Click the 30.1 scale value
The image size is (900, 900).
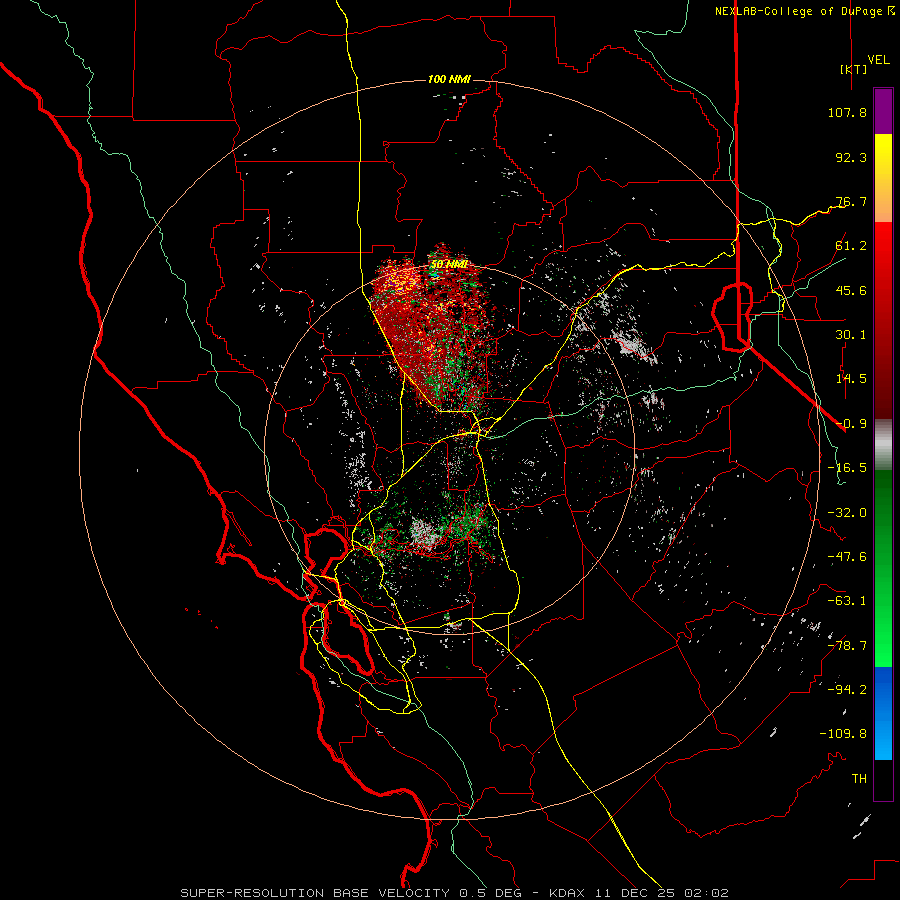point(851,335)
